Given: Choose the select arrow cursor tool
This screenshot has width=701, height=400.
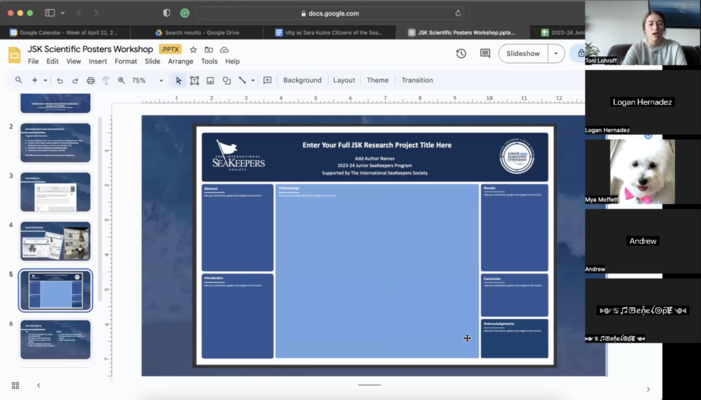Looking at the screenshot, I should tap(179, 80).
